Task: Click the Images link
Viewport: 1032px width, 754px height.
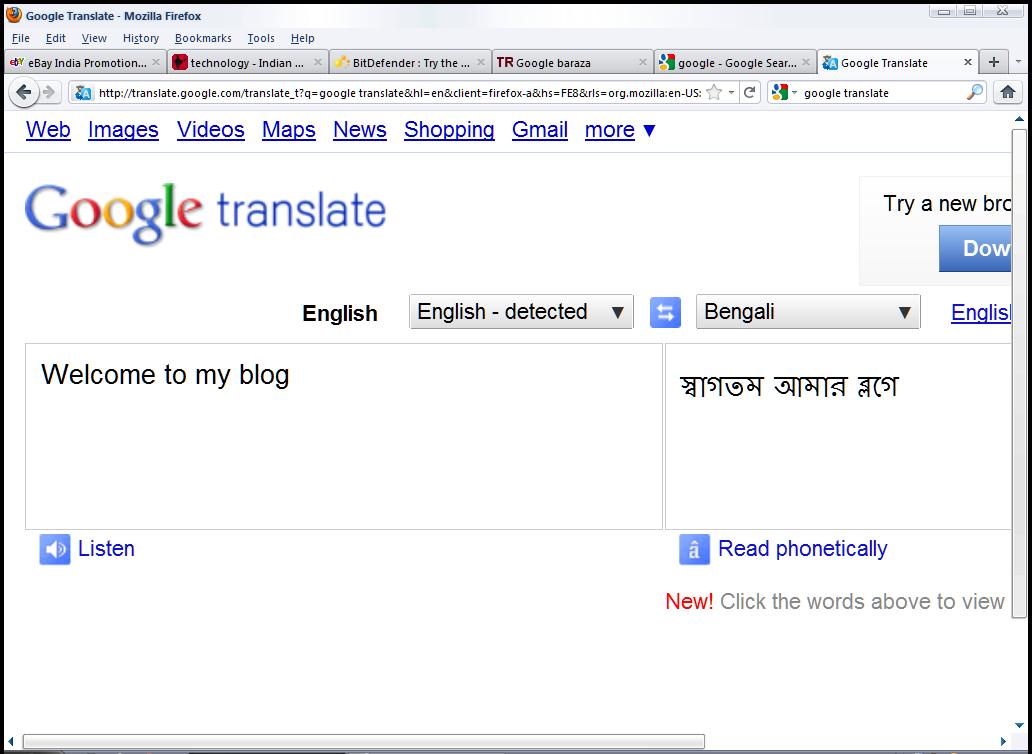Action: [x=123, y=130]
